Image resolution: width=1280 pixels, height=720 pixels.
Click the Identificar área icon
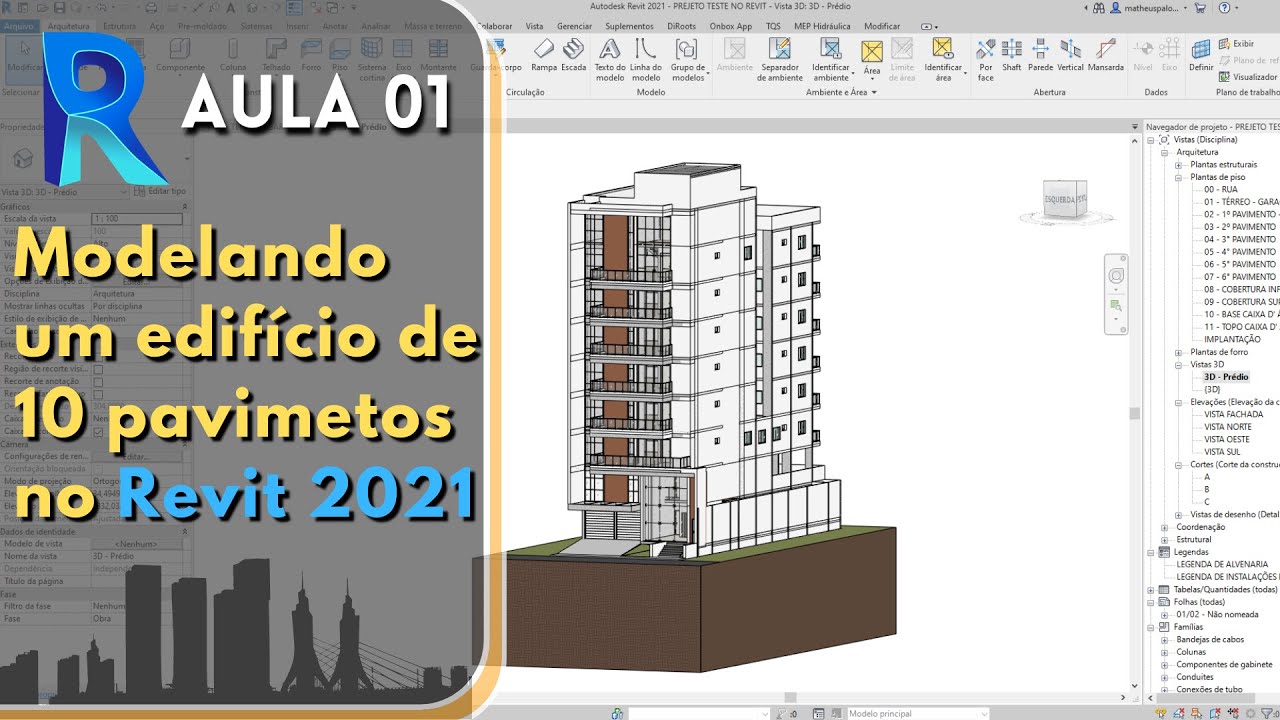pyautogui.click(x=942, y=48)
